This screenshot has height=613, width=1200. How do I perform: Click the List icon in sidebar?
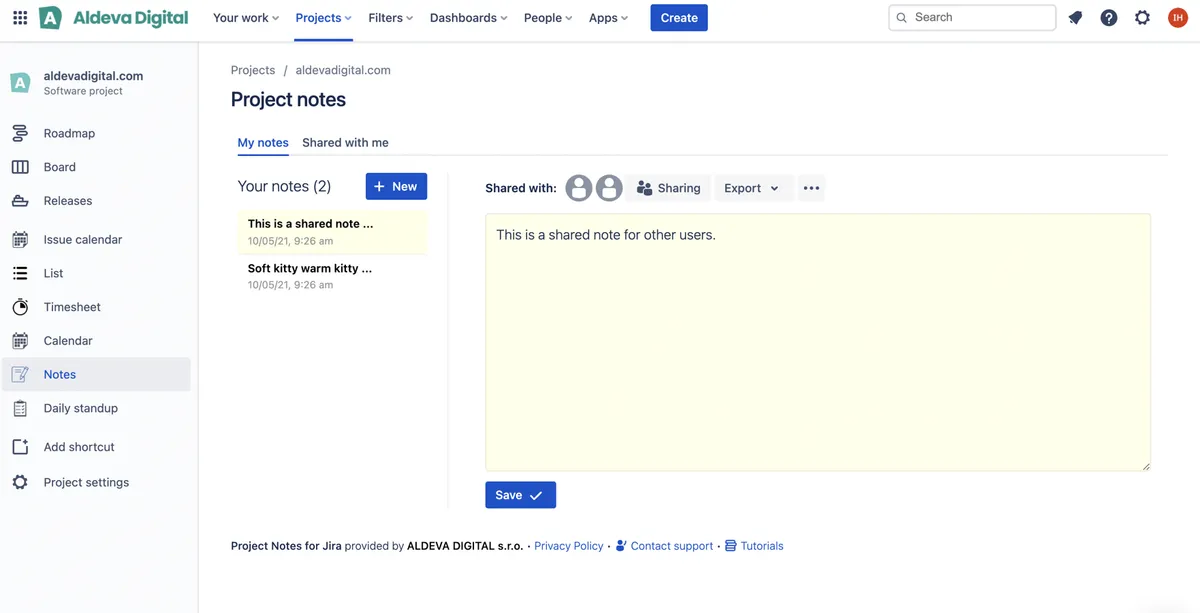[20, 273]
